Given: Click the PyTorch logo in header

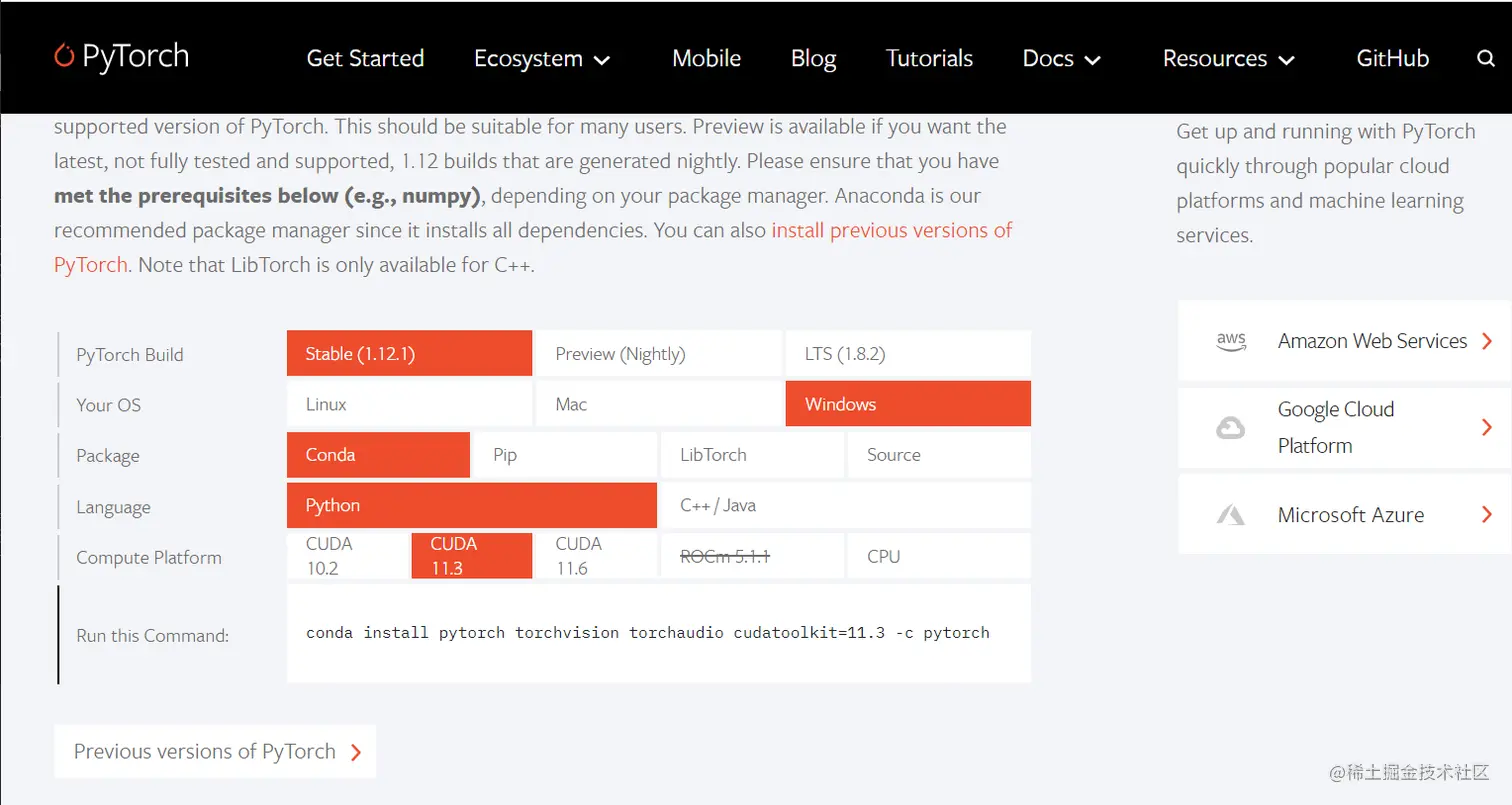Looking at the screenshot, I should point(121,56).
